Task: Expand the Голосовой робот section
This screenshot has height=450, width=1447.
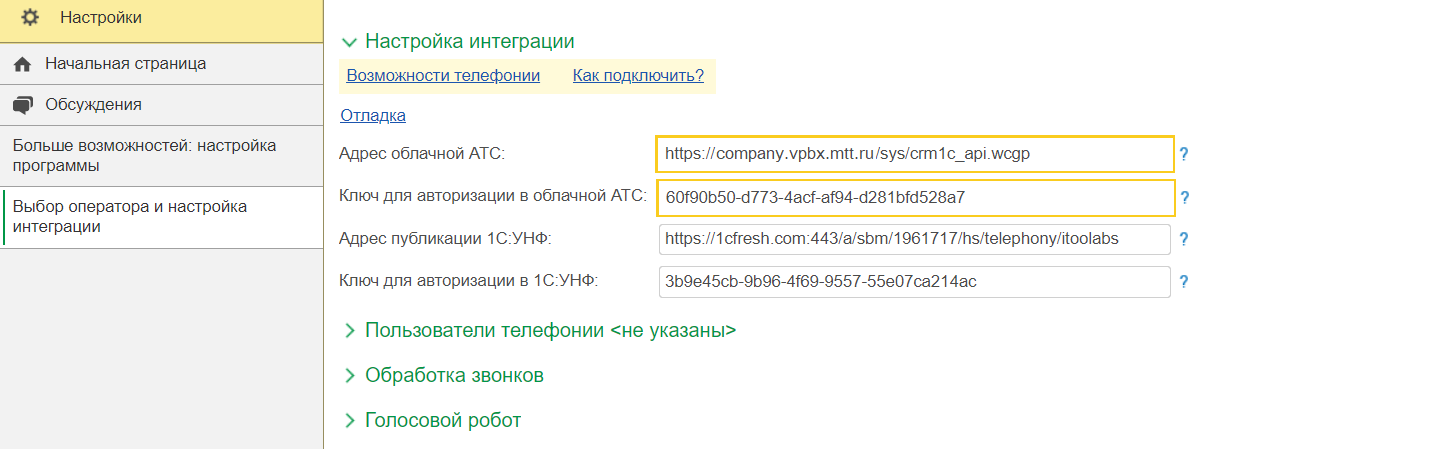Action: click(349, 421)
